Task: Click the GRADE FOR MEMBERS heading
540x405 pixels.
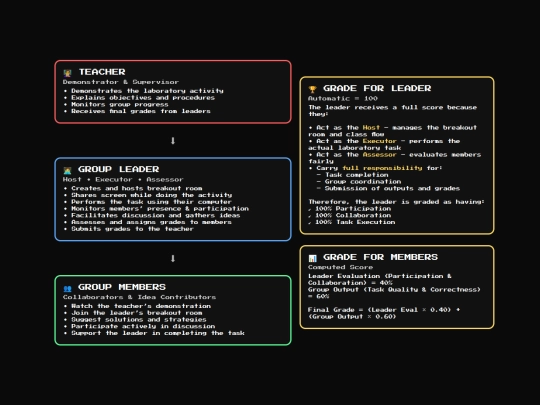Action: (381, 257)
